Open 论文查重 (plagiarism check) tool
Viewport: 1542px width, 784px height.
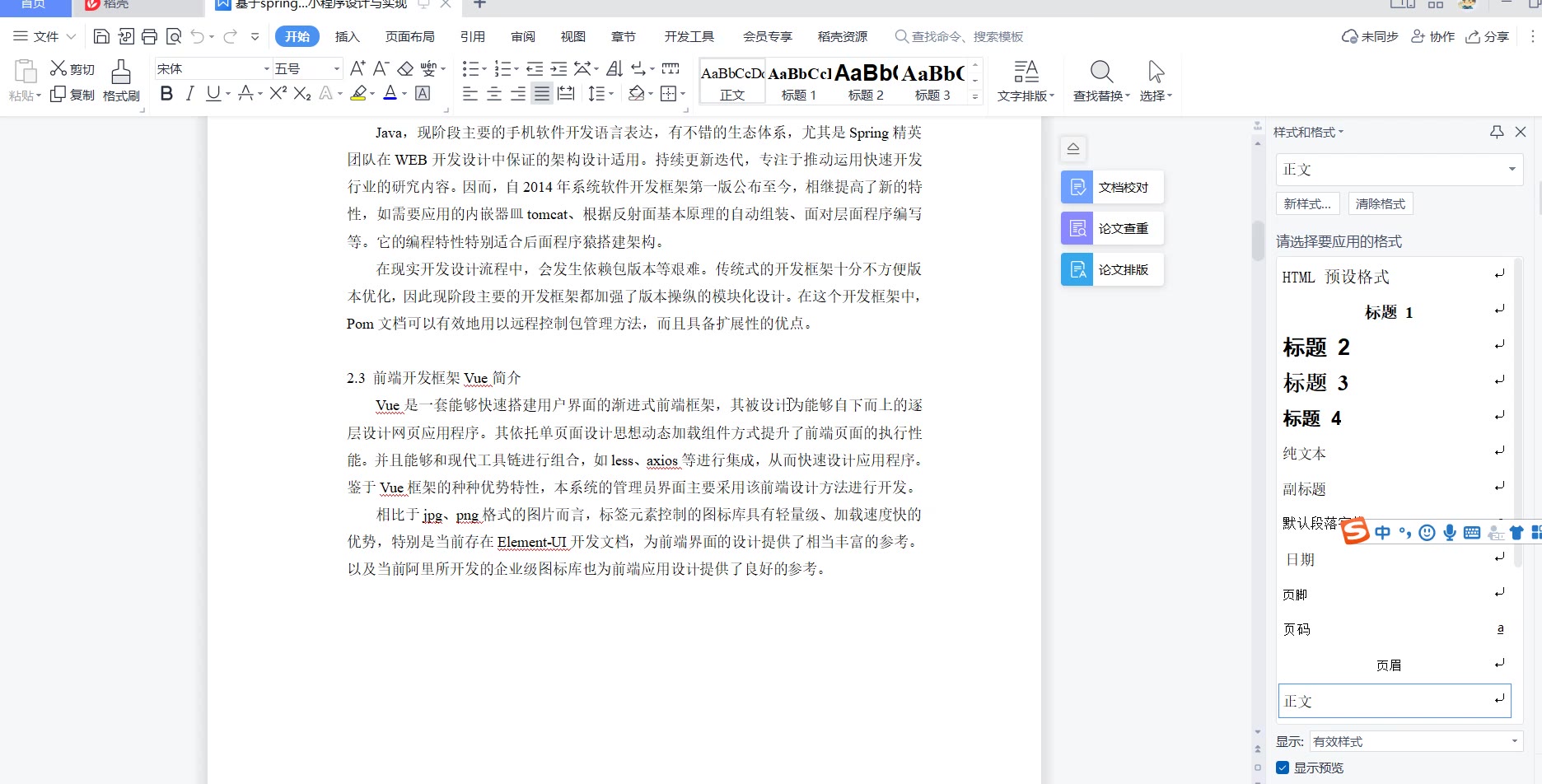(x=1112, y=228)
